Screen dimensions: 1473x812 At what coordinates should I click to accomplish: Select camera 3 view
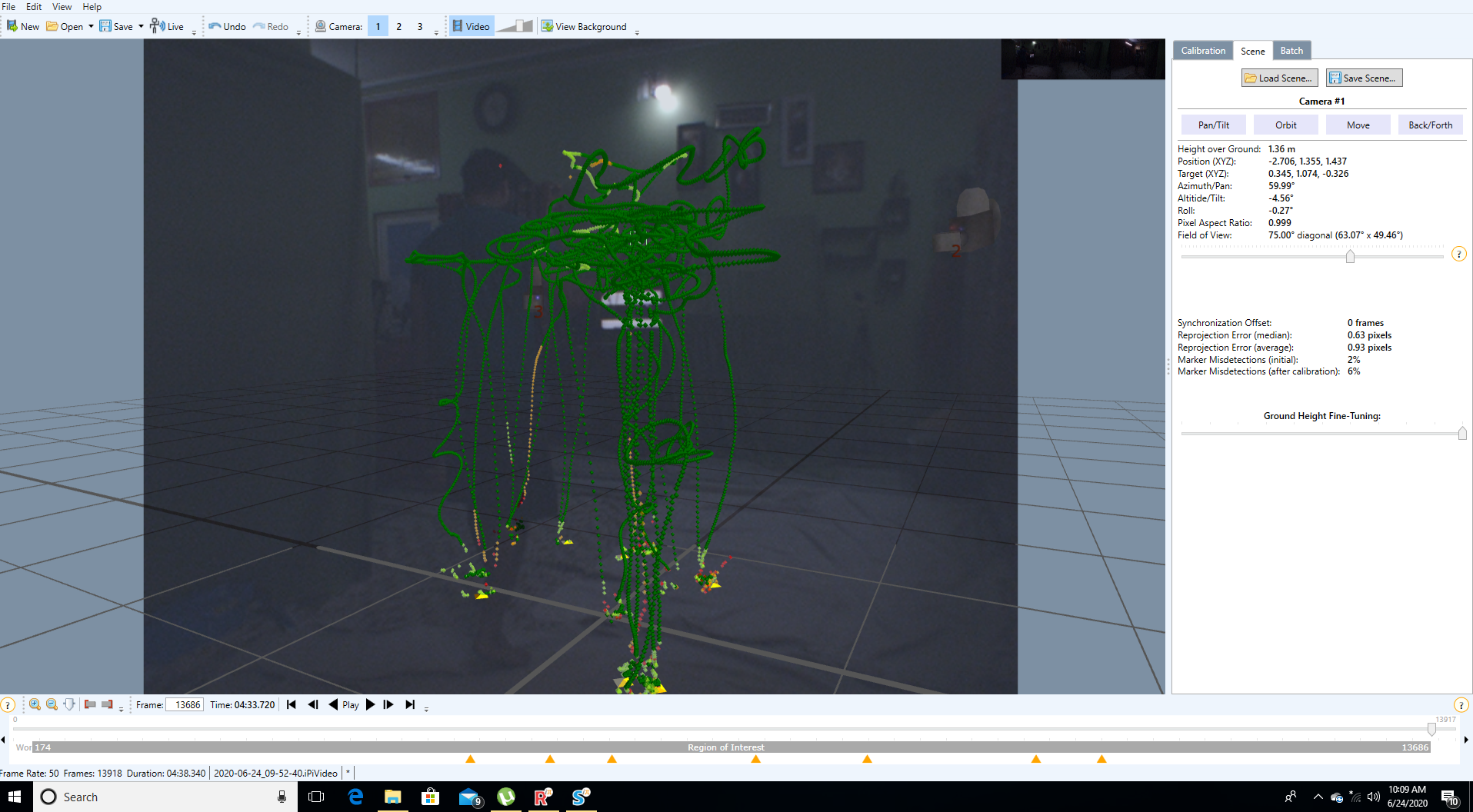420,26
